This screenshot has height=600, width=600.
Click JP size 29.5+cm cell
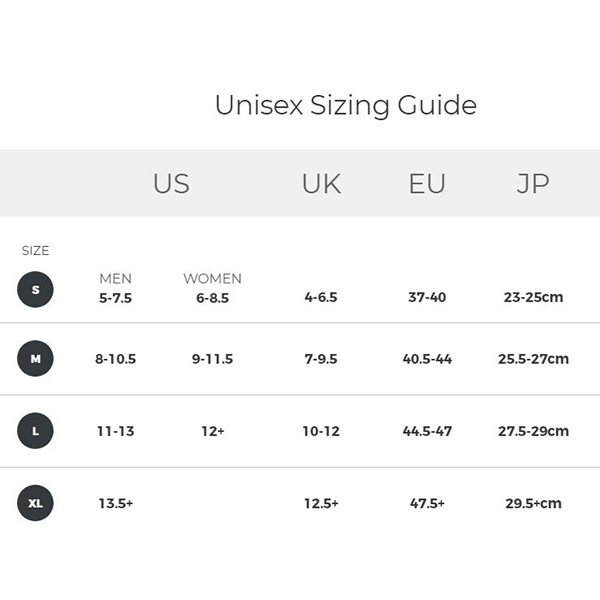click(x=533, y=503)
